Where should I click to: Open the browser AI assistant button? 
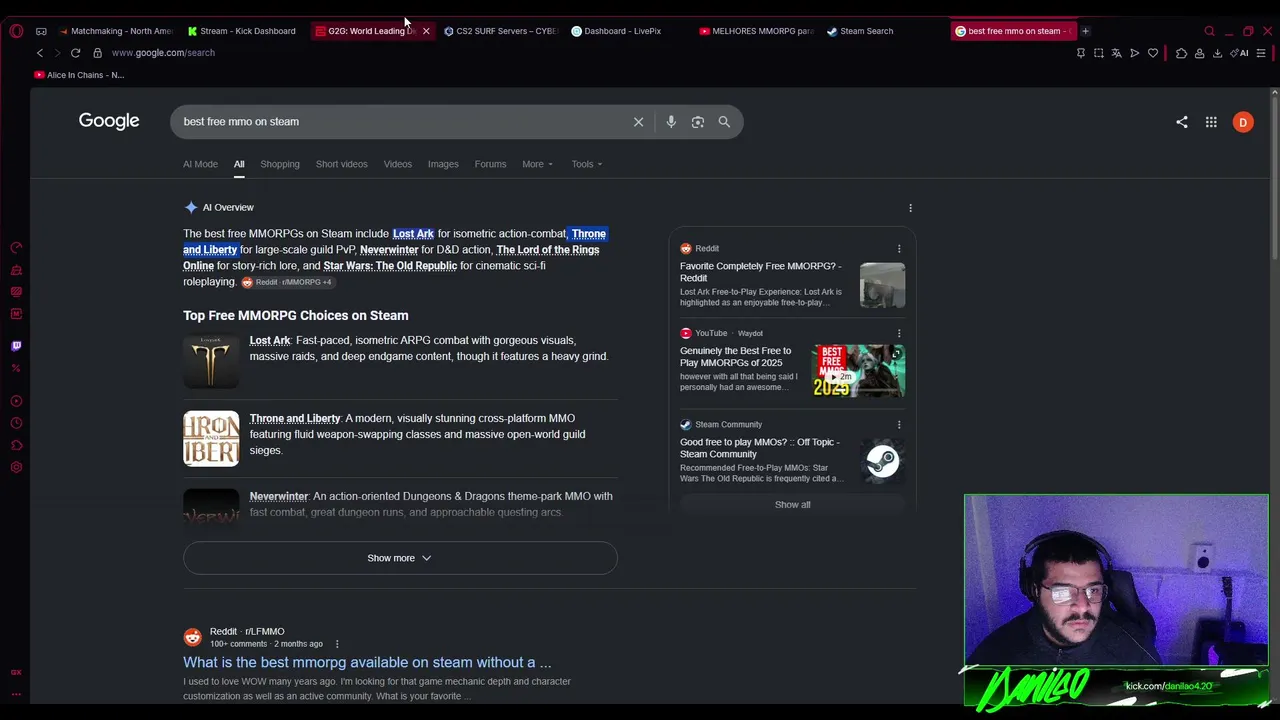[1241, 53]
